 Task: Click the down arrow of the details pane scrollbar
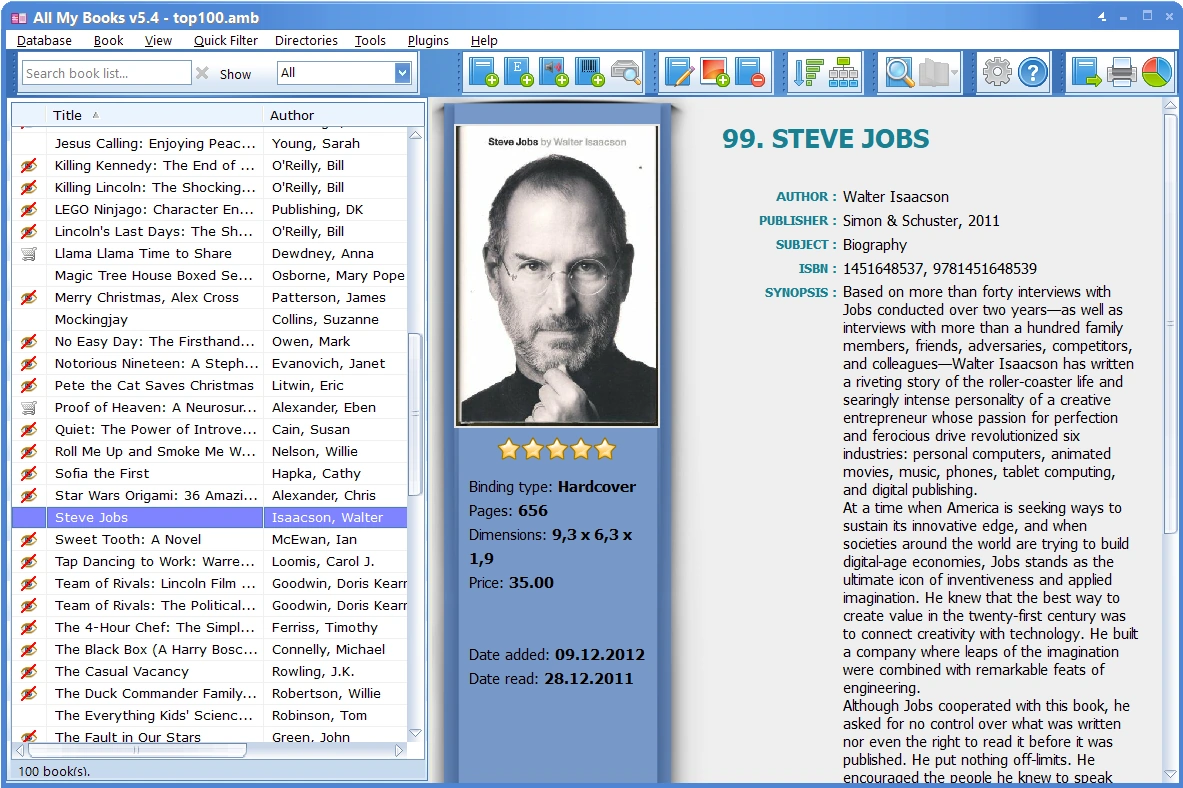coord(1170,774)
